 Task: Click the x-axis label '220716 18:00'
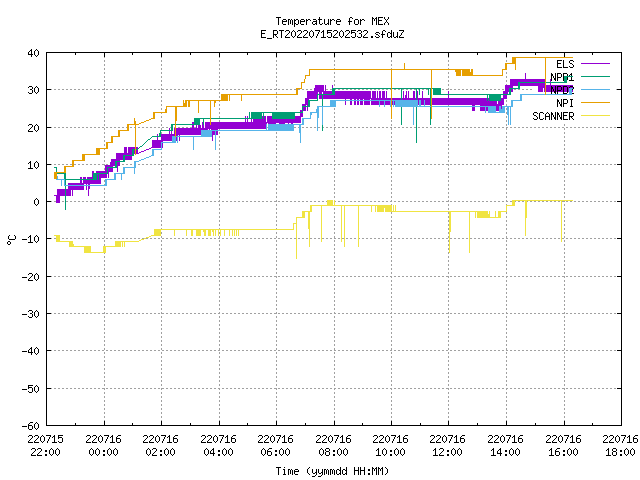pyautogui.click(x=620, y=446)
